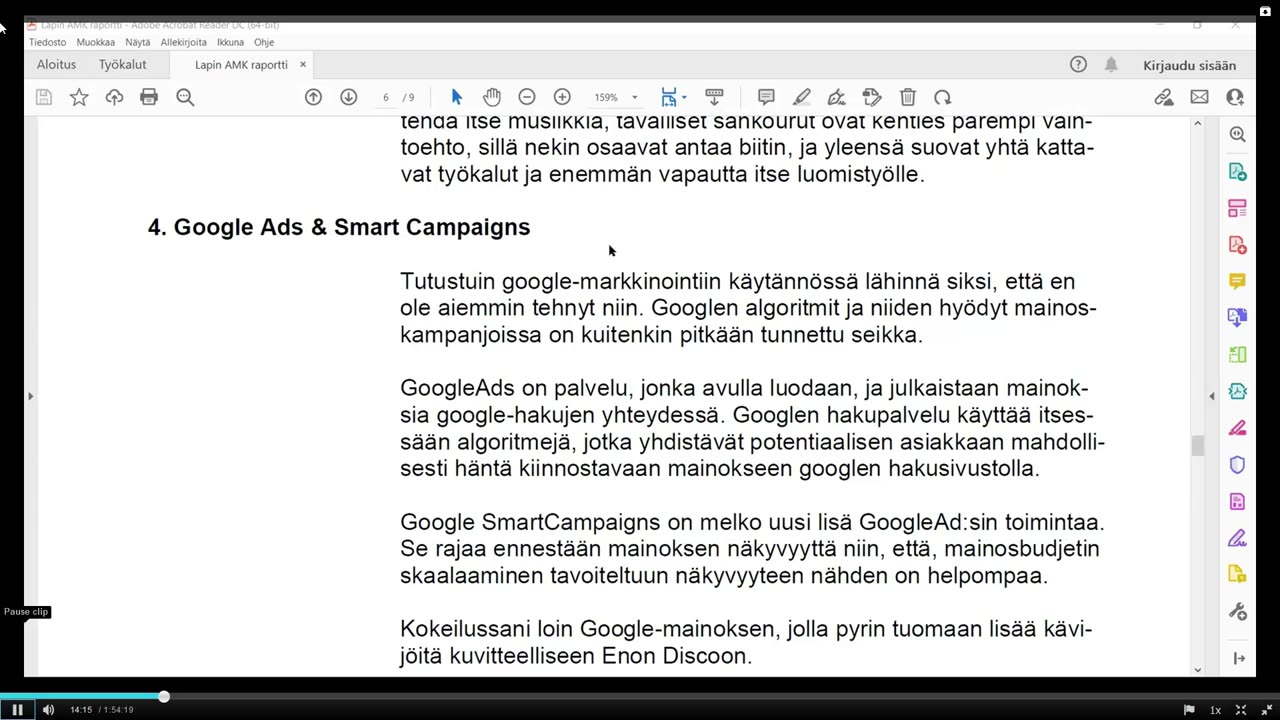The image size is (1280, 720).
Task: Open the search magnifier tool in the right pane
Action: pyautogui.click(x=1237, y=134)
